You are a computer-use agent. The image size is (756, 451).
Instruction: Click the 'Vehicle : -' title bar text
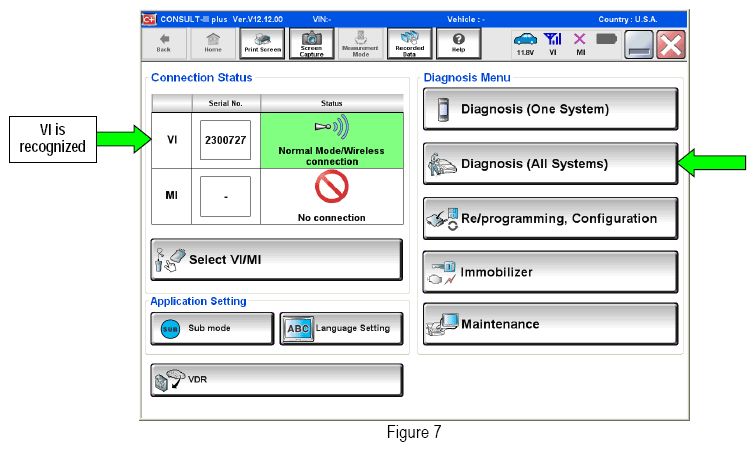(466, 19)
